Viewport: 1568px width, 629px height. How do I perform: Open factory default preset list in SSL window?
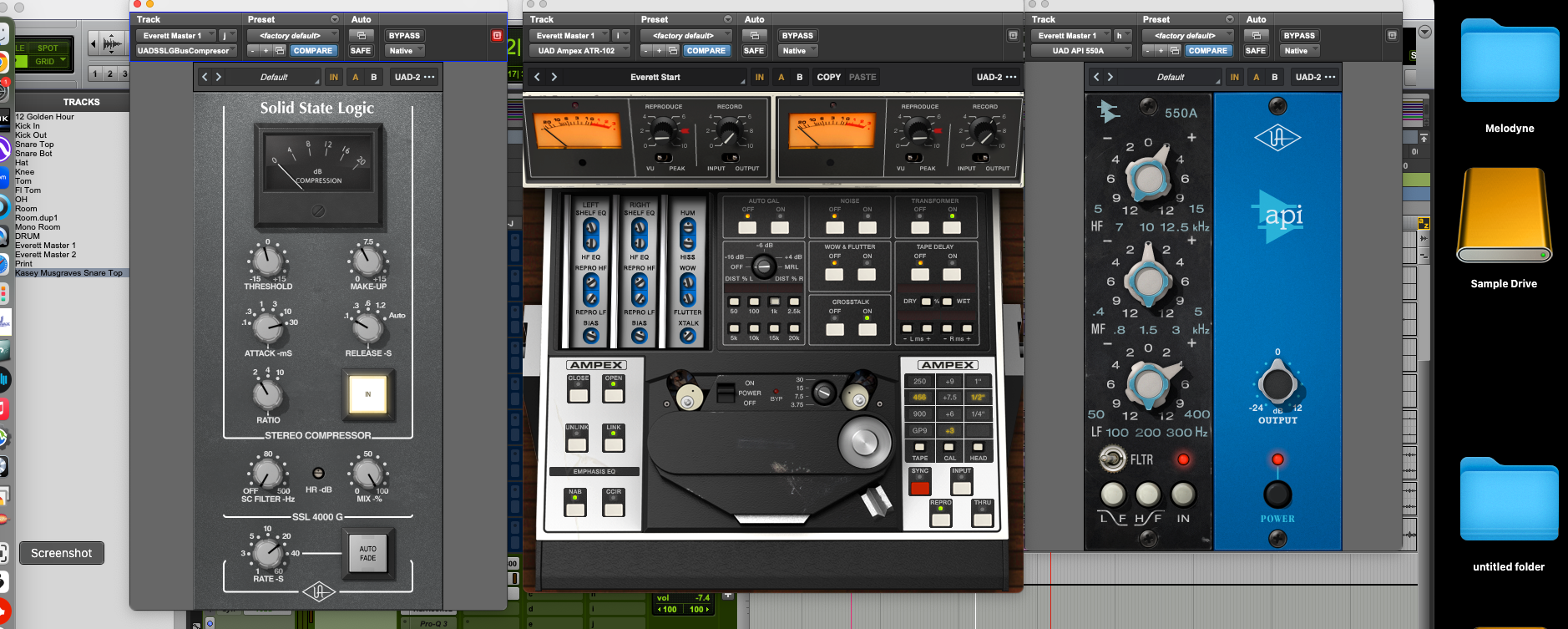(292, 35)
